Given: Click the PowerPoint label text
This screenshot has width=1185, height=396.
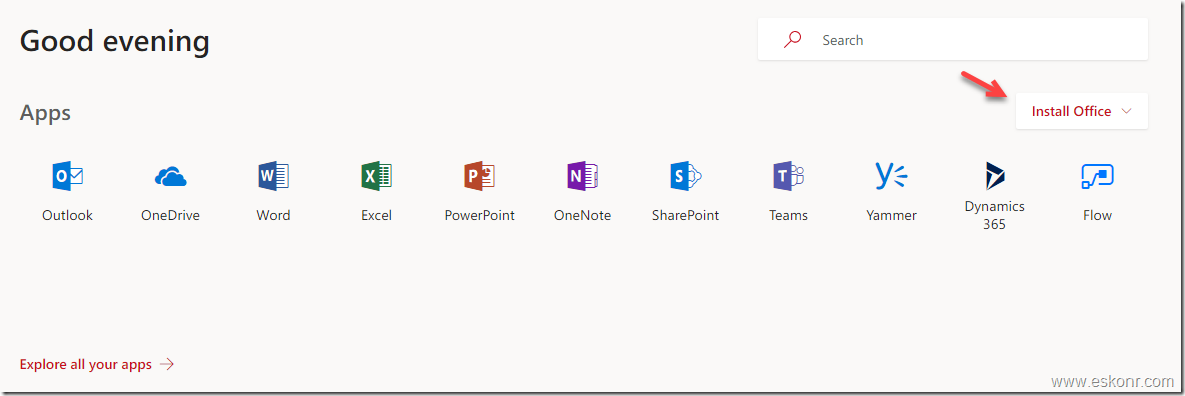Looking at the screenshot, I should pyautogui.click(x=479, y=215).
